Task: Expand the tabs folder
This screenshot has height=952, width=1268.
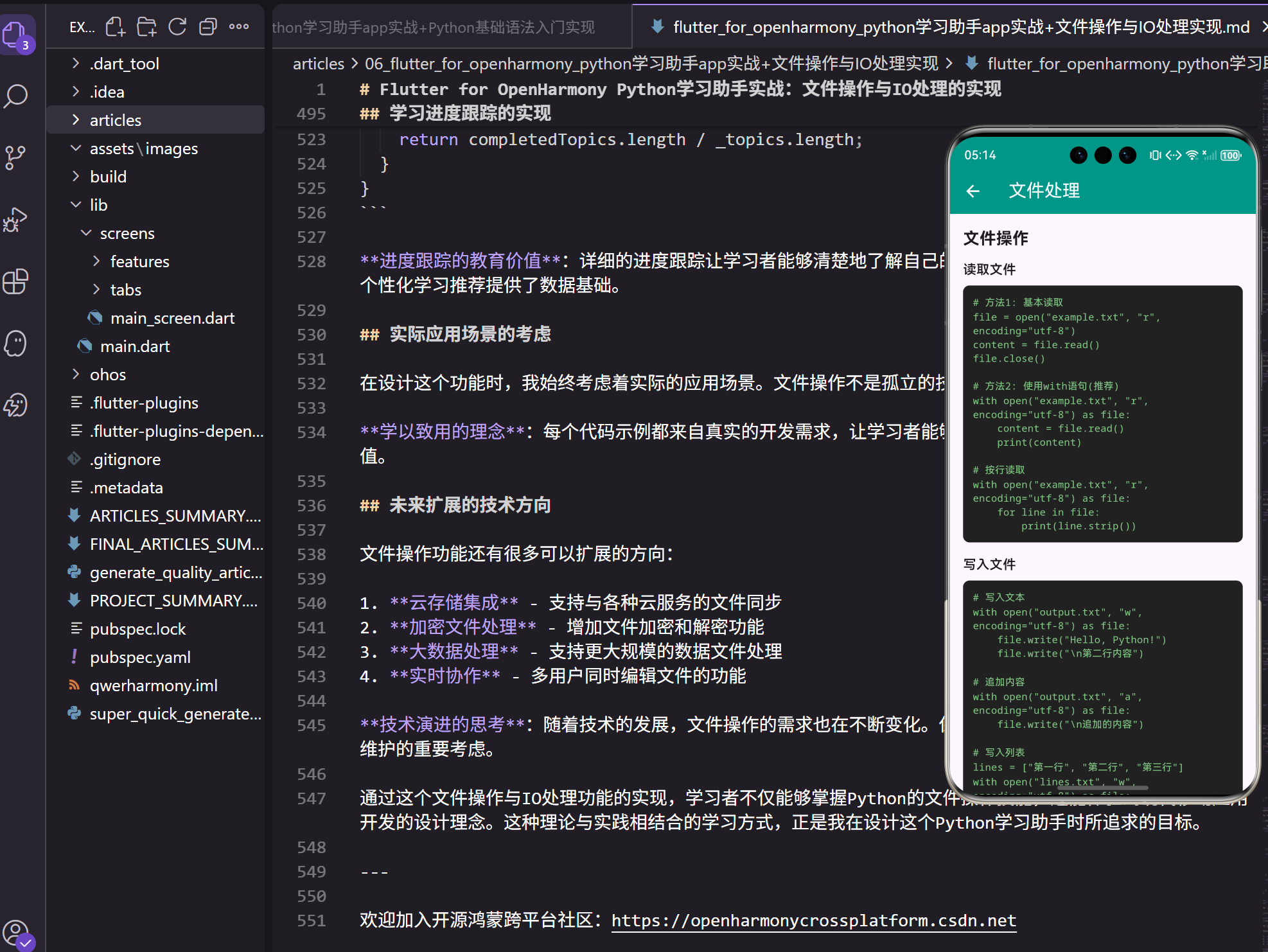Action: [x=96, y=289]
